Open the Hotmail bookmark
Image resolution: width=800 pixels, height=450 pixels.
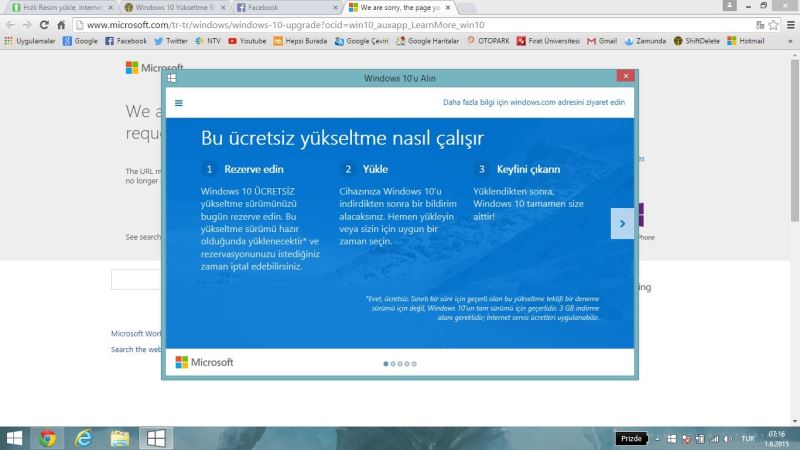click(745, 41)
